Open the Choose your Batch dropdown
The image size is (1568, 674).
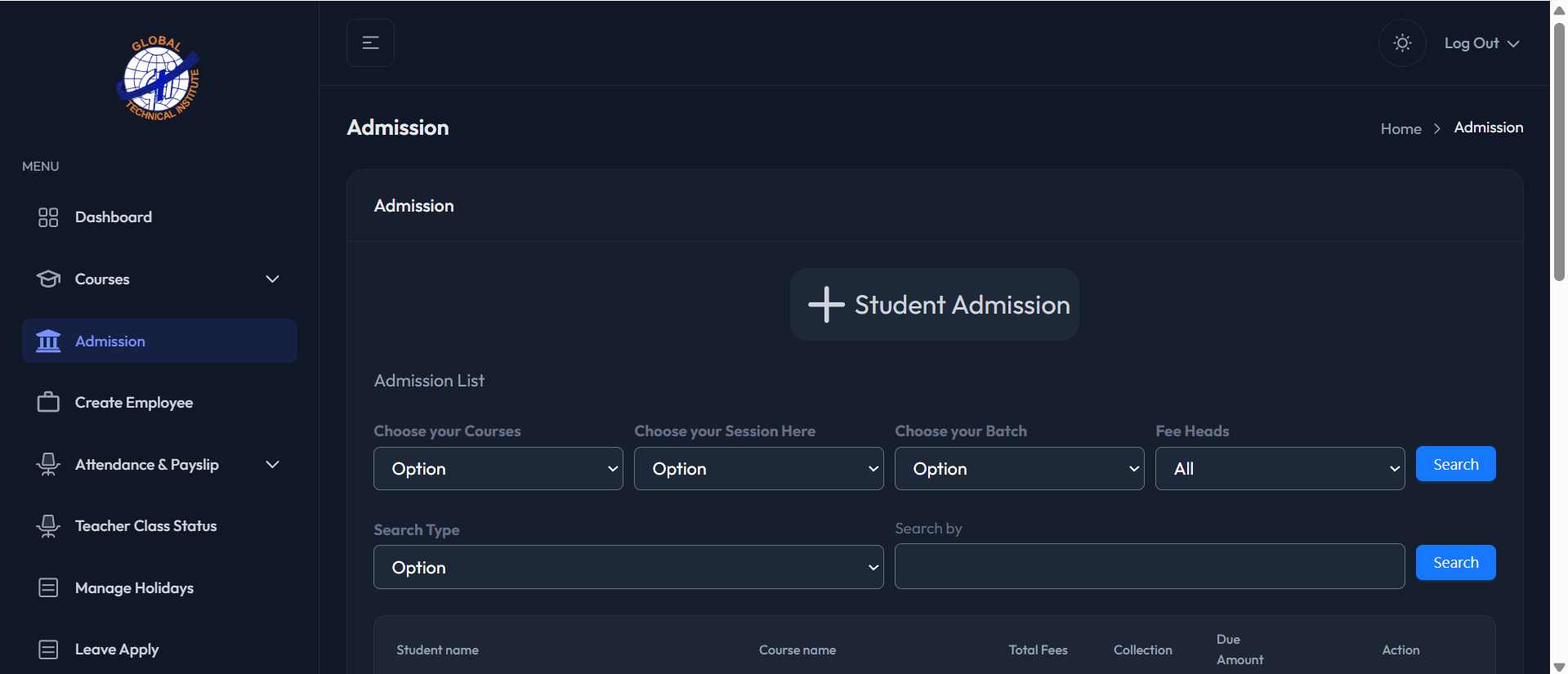pyautogui.click(x=1019, y=469)
